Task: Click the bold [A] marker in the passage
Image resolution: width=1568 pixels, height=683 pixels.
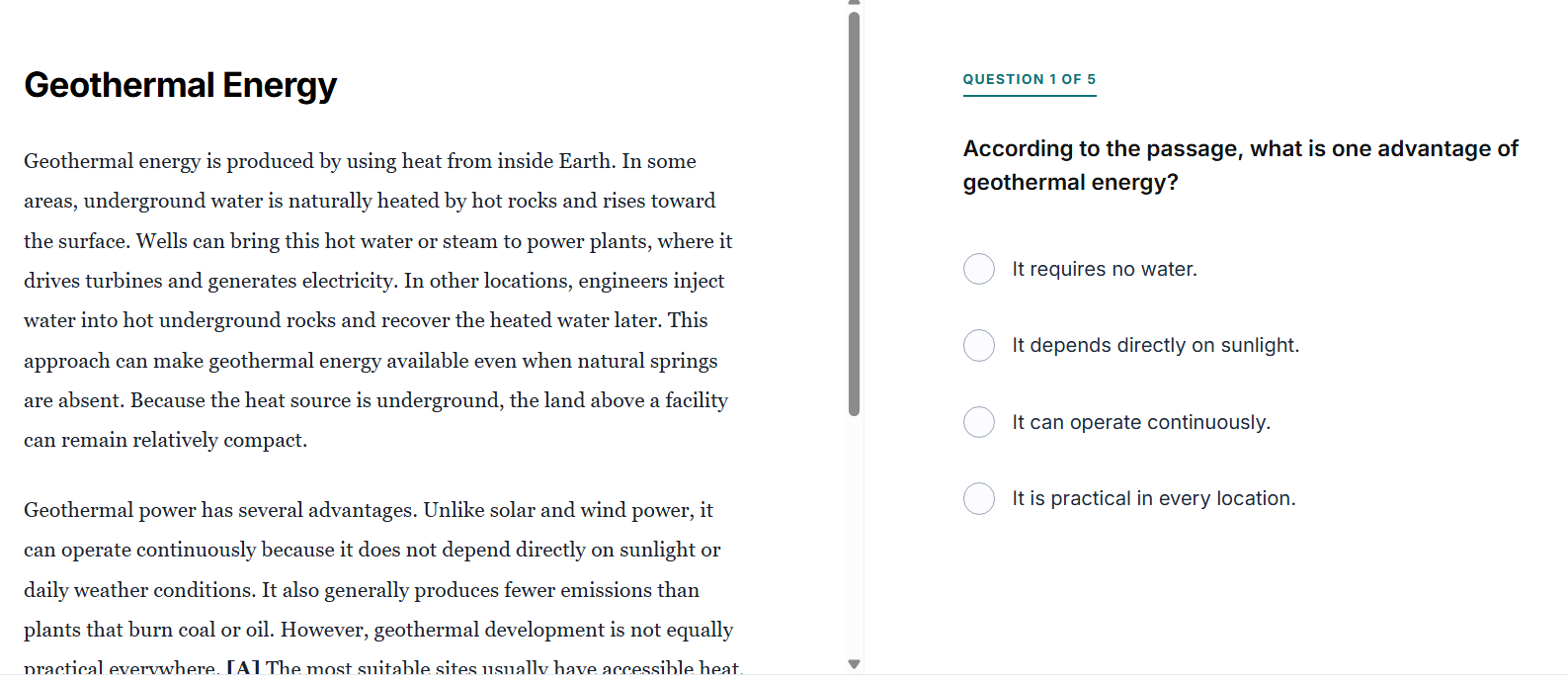Action: pos(243,668)
